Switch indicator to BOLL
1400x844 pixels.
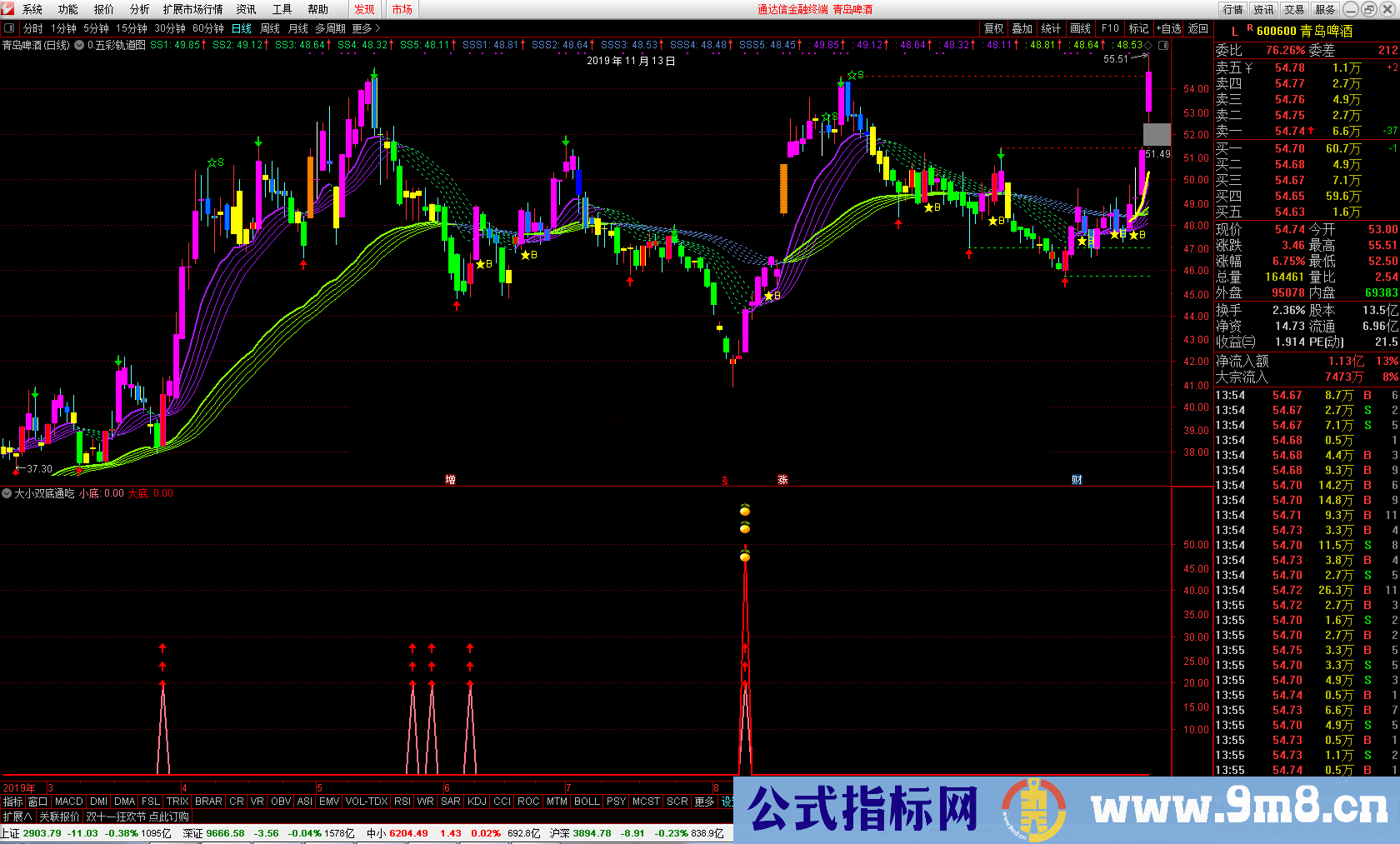pos(587,802)
